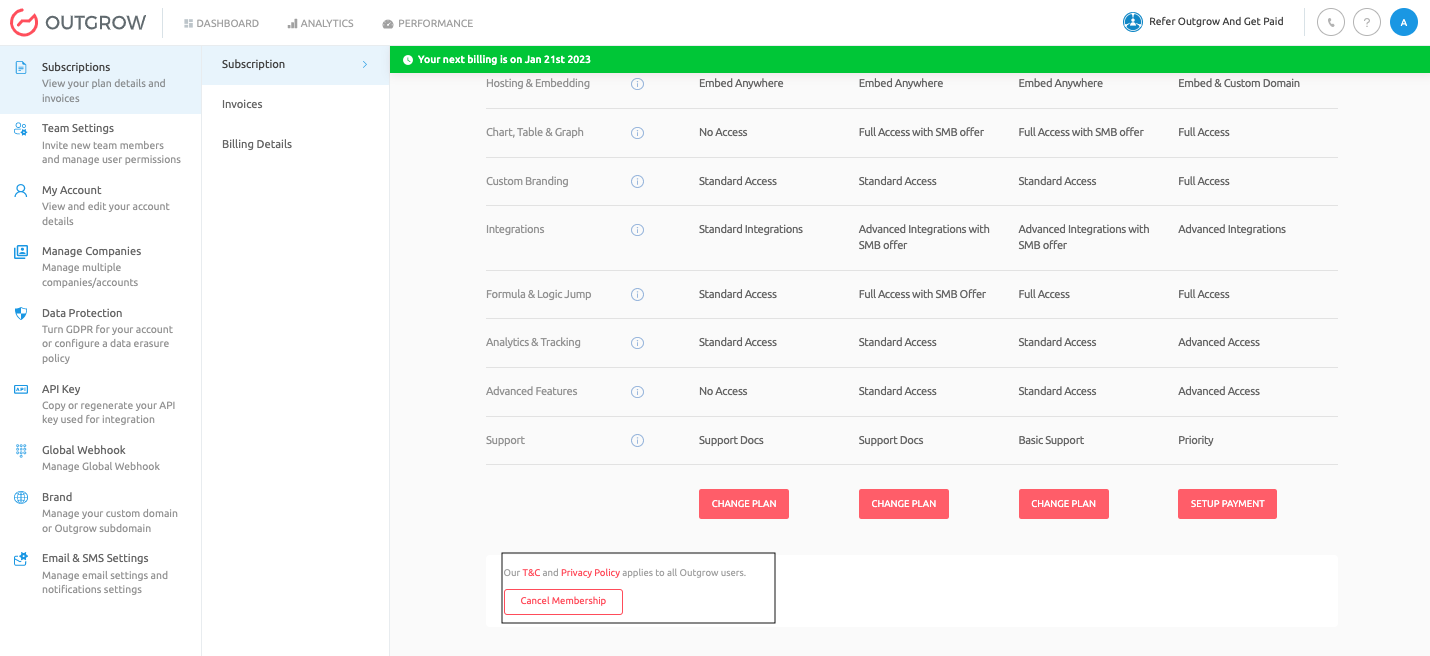
Task: Click the Outgrow logo
Action: [x=78, y=22]
